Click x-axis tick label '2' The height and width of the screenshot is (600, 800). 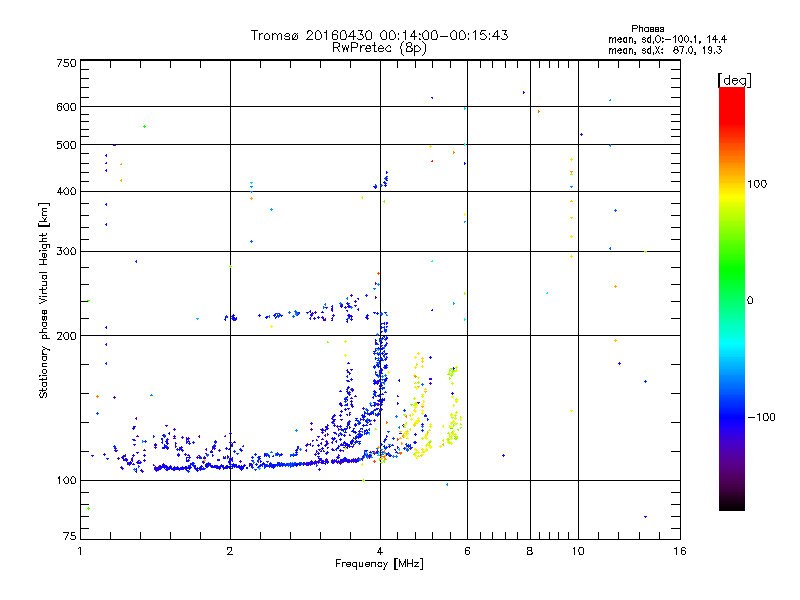click(230, 551)
